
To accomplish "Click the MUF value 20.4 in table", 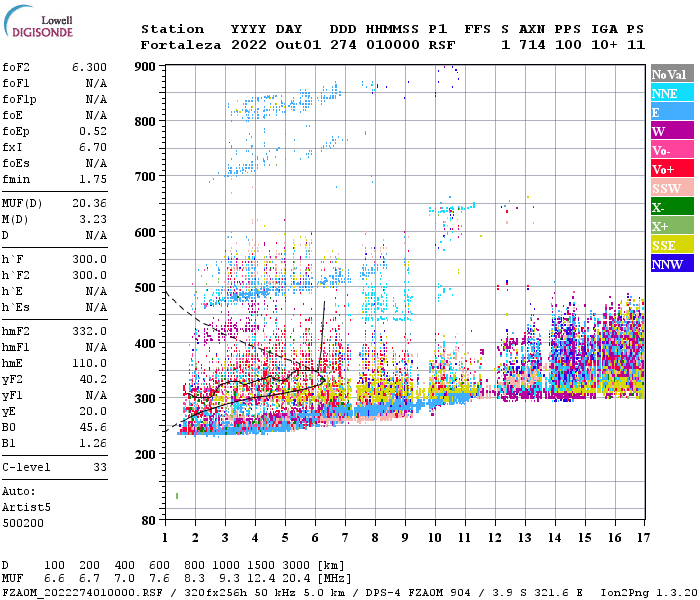I will click(x=296, y=579).
